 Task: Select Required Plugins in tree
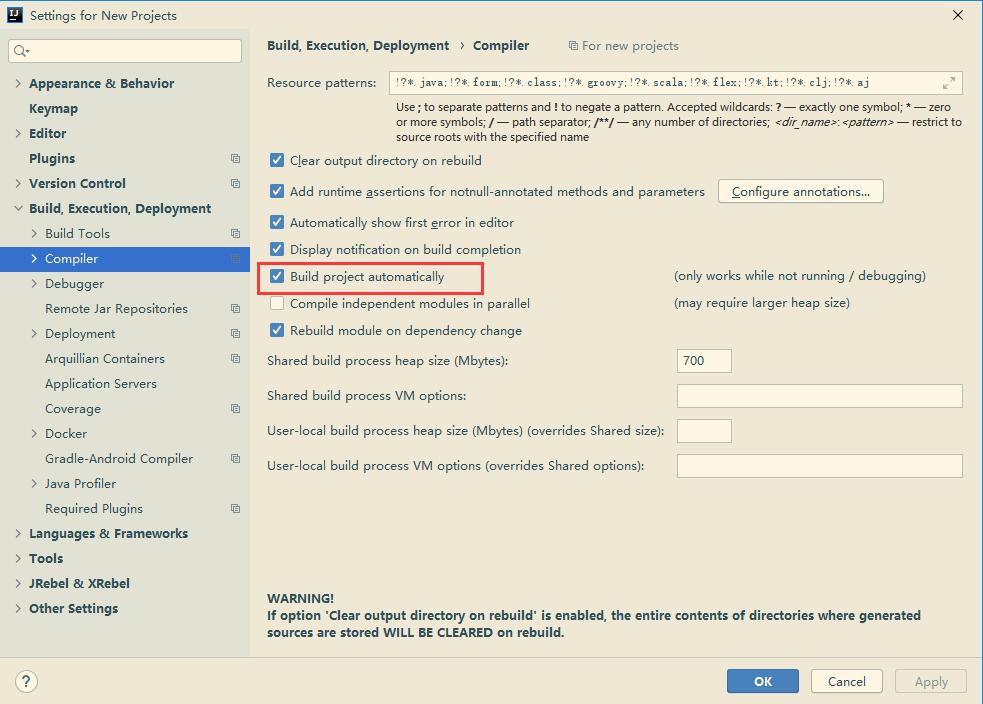(94, 508)
